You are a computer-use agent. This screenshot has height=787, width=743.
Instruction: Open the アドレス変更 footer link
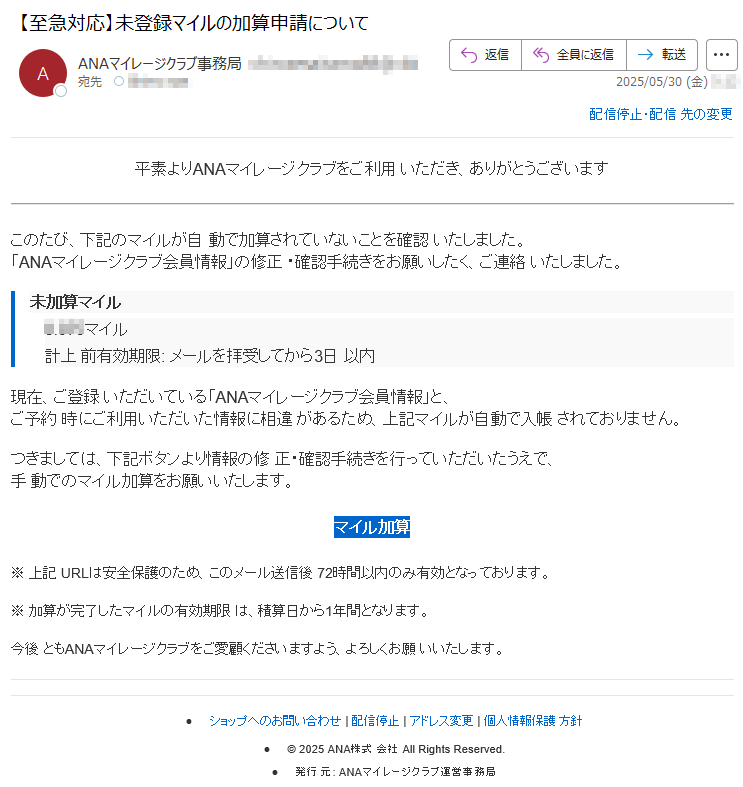pyautogui.click(x=441, y=721)
